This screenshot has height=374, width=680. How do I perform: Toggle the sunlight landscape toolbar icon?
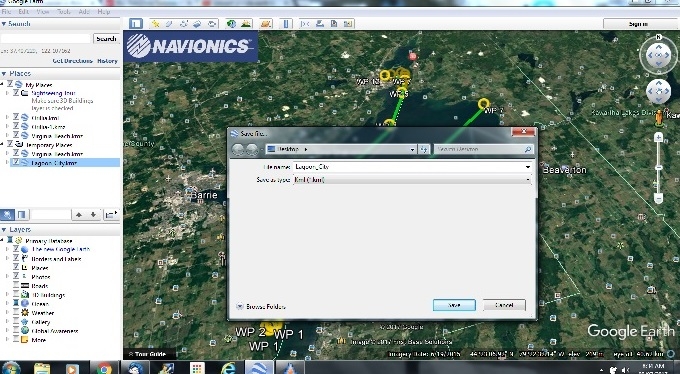245,24
